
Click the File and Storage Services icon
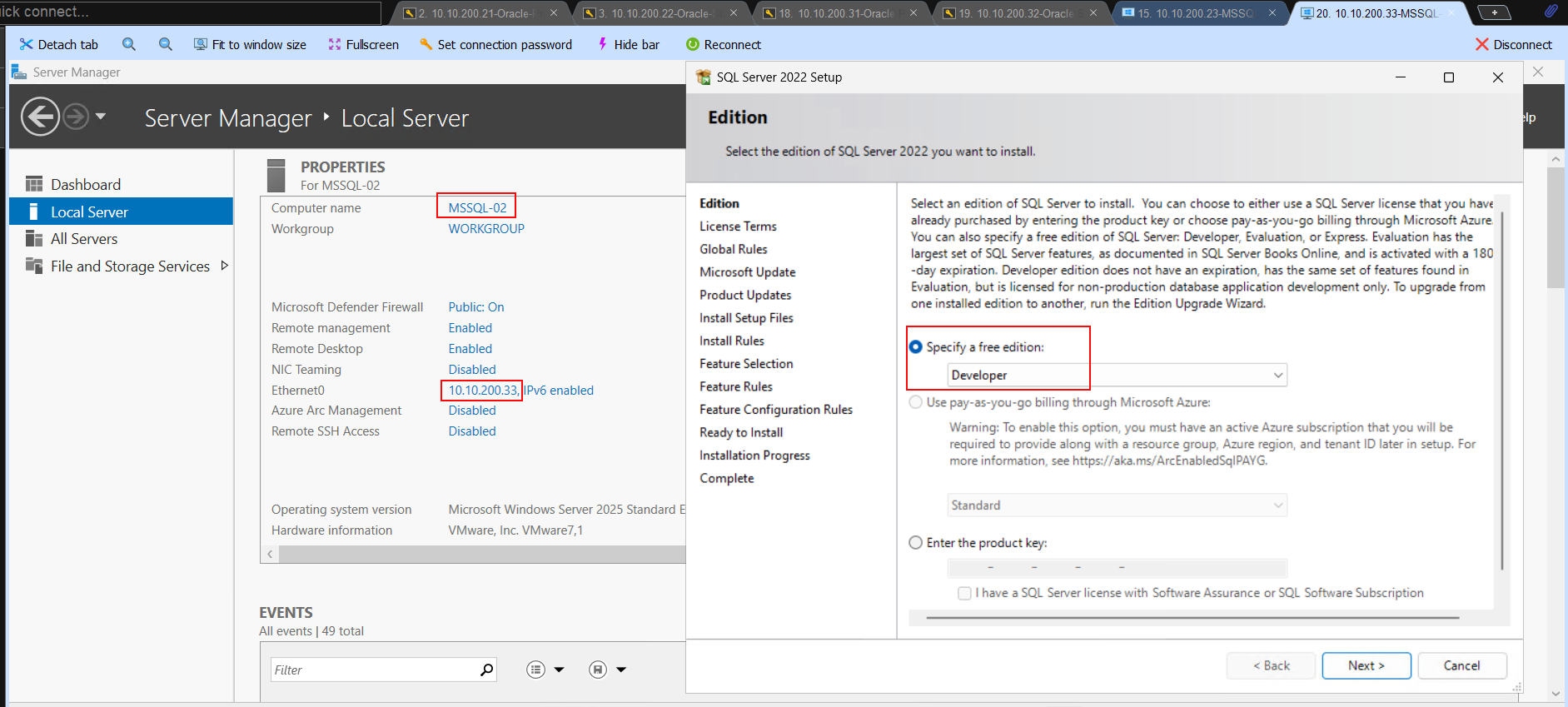coord(34,266)
